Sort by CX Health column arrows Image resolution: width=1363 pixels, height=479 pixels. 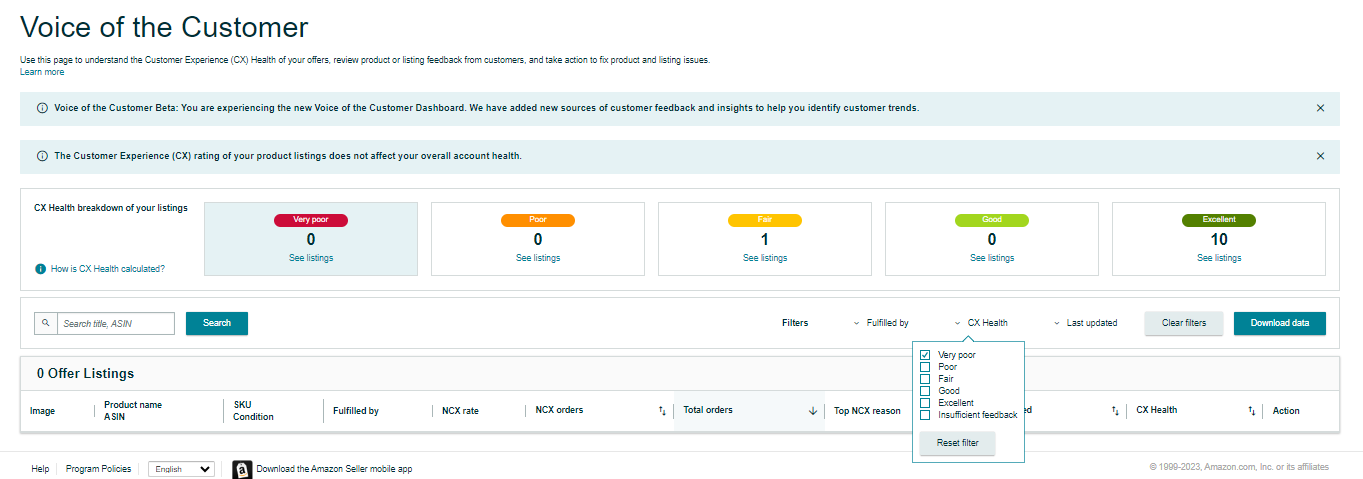[1250, 411]
